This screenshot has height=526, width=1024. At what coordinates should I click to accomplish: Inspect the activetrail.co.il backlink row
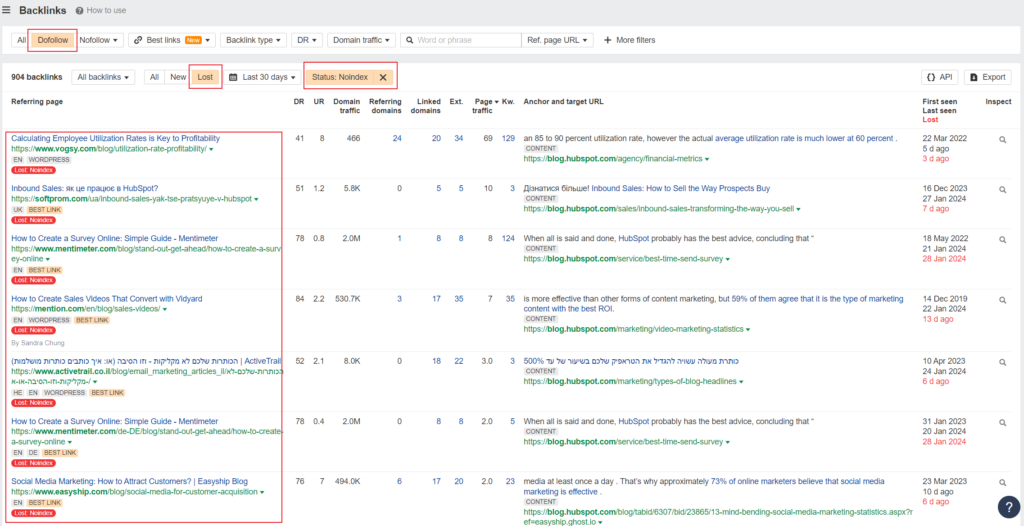tap(1002, 362)
